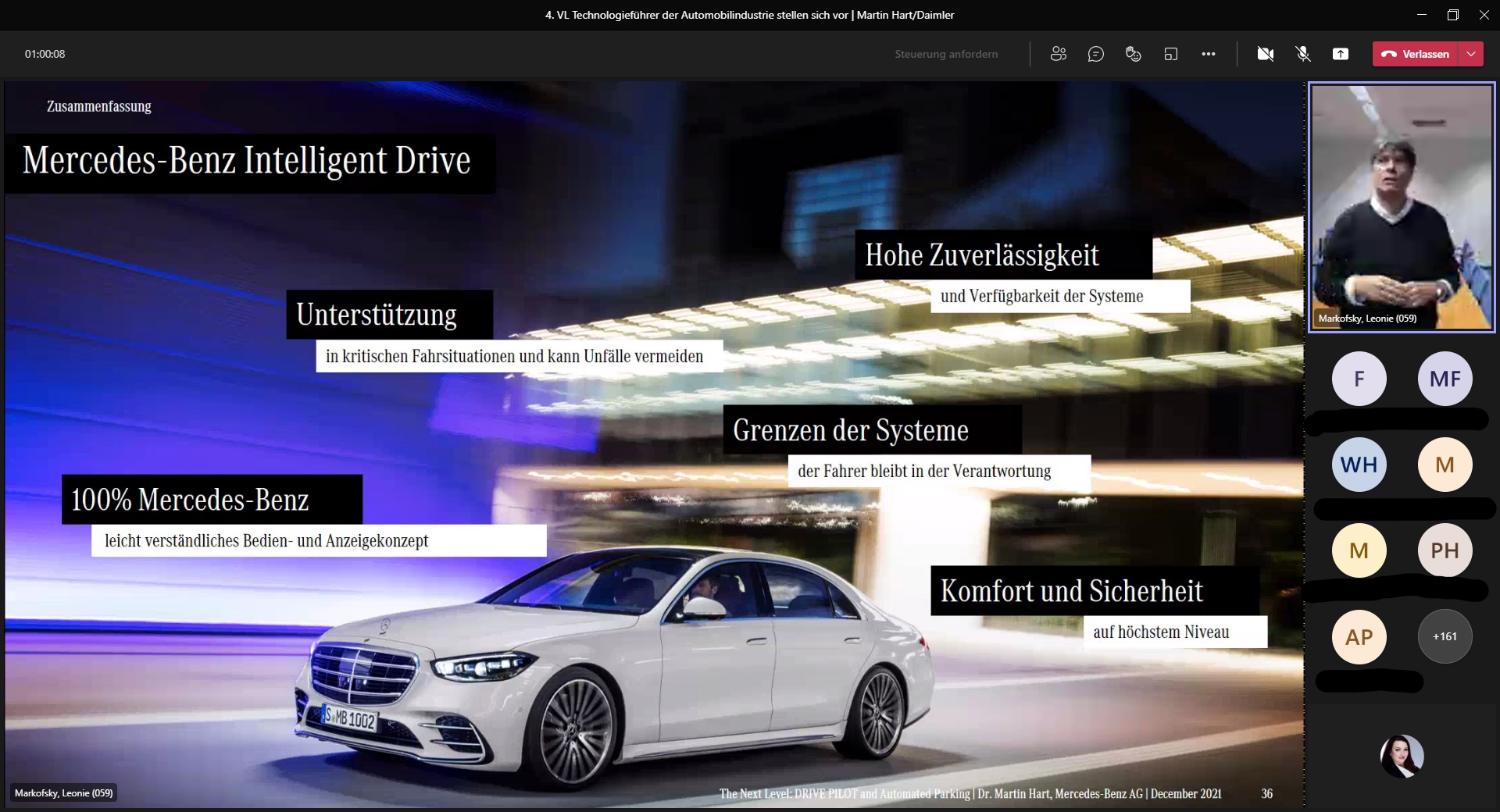Click 'leicht verständliches Bedien- und Anzeigekonzept' text

coord(266,541)
